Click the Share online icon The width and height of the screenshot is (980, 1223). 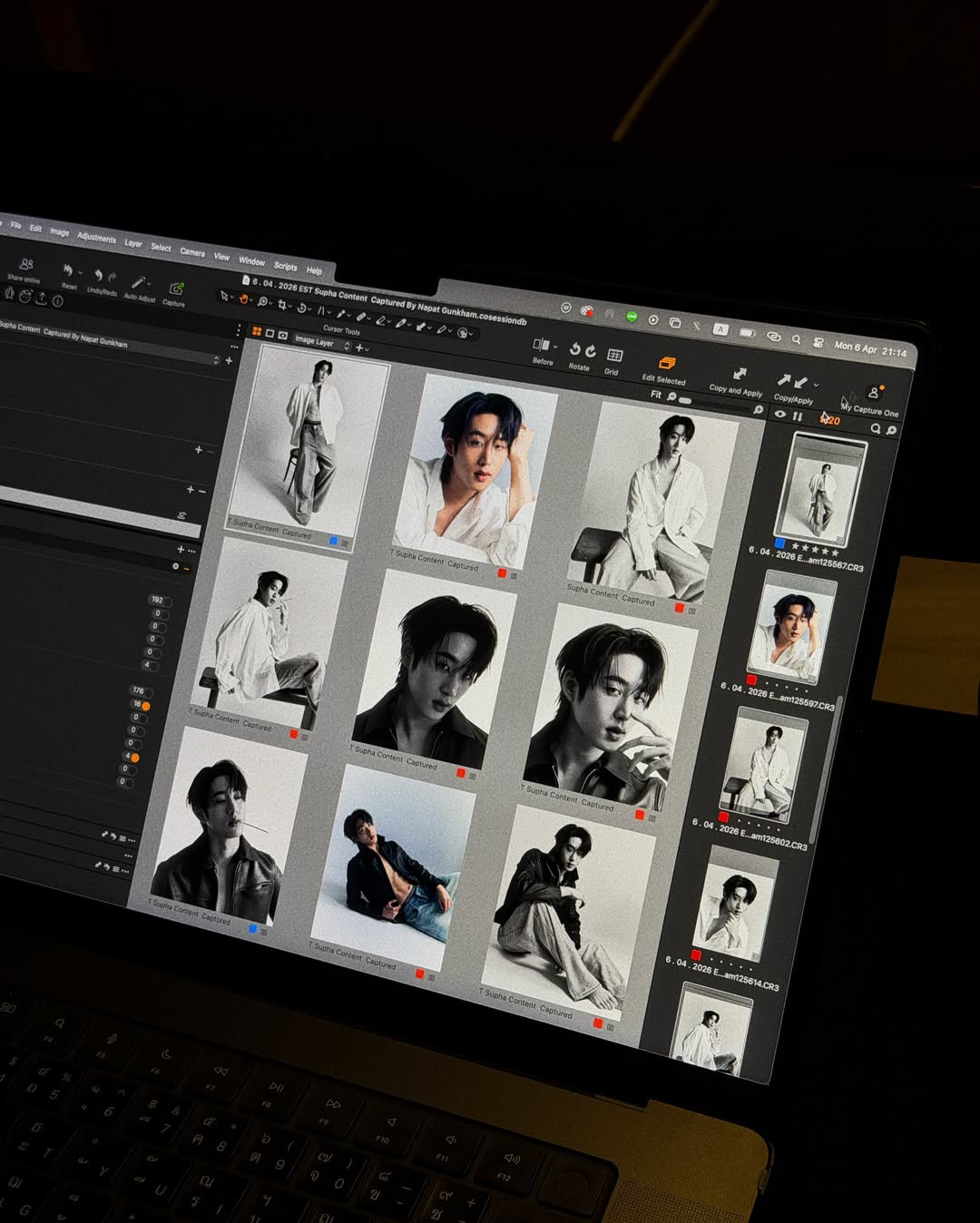[x=26, y=264]
